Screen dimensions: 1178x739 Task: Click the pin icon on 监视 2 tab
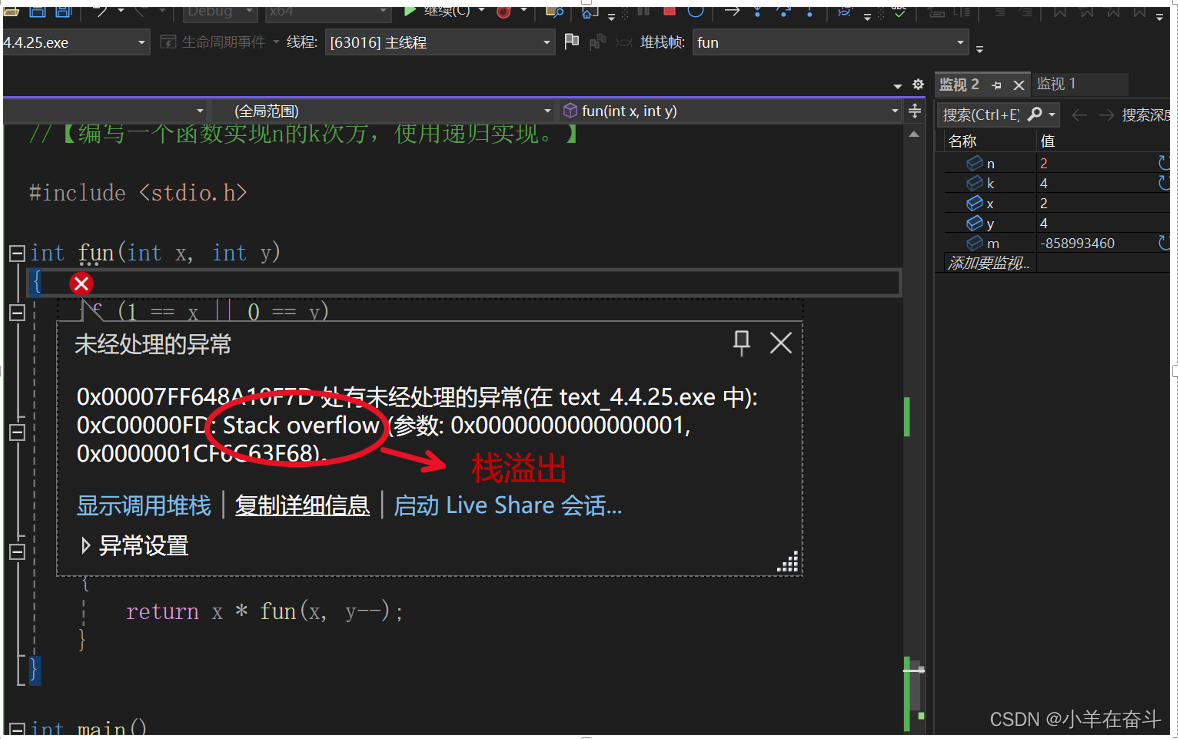996,85
